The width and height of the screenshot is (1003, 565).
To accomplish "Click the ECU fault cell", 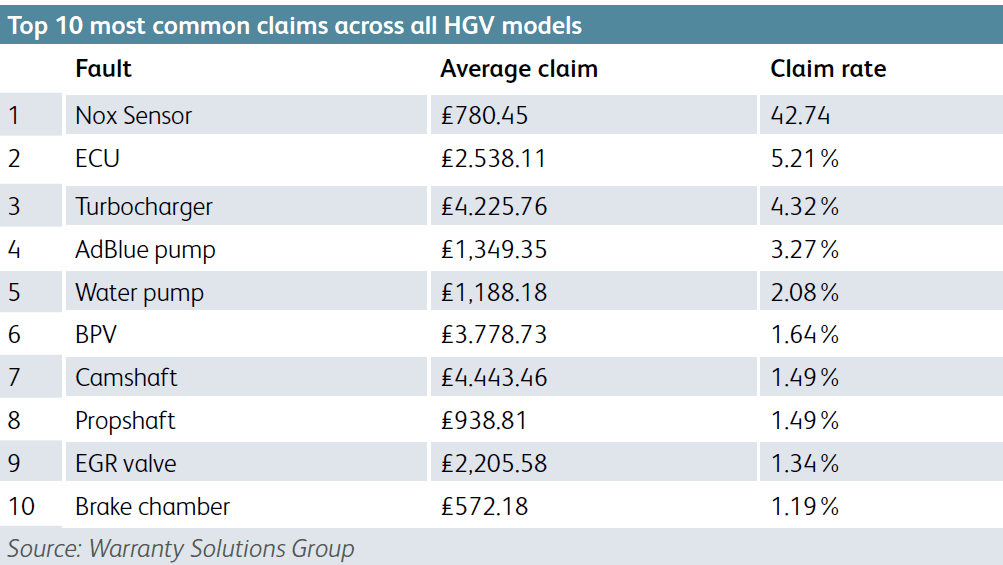I will pos(98,158).
